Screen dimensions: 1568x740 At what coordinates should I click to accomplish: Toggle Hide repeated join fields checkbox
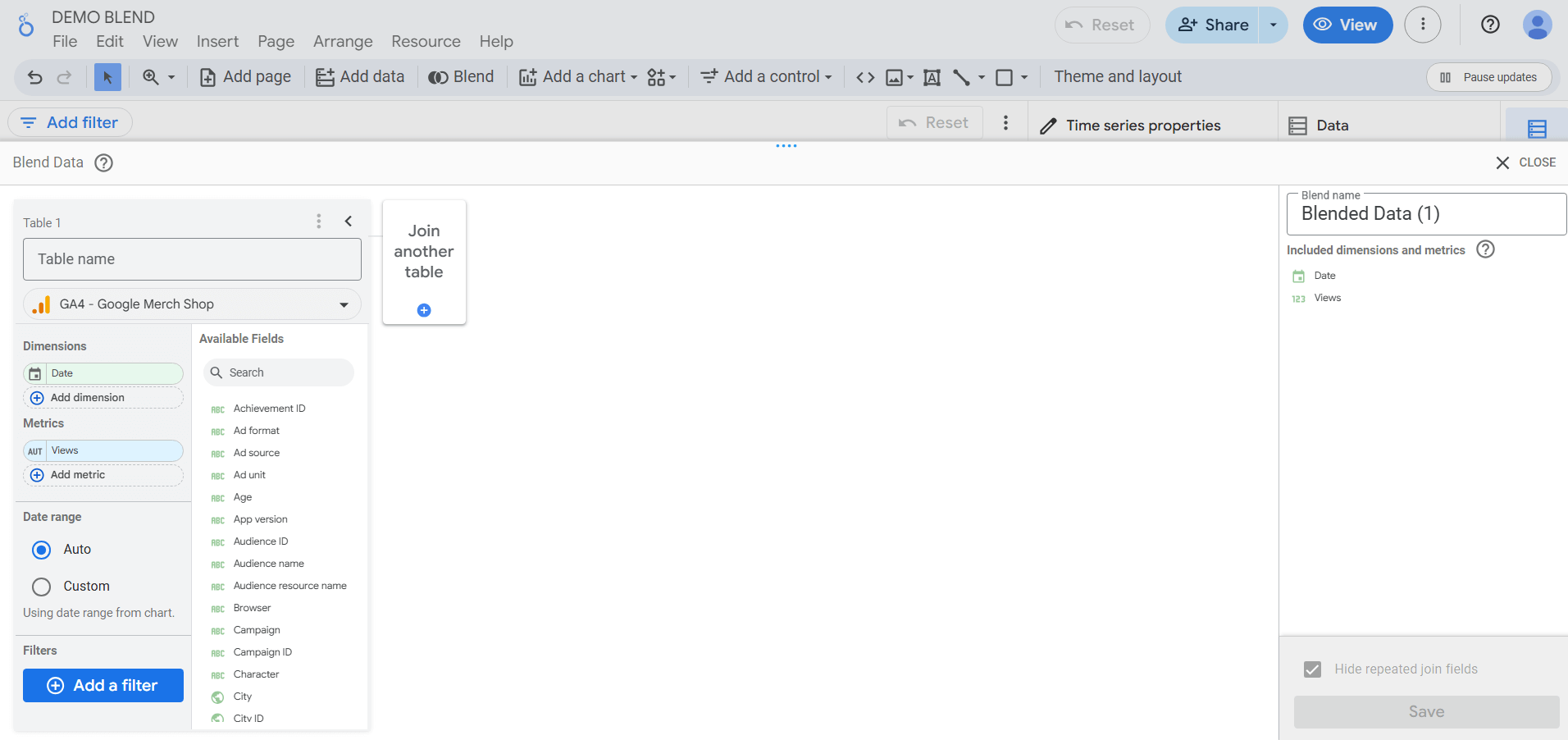1312,669
